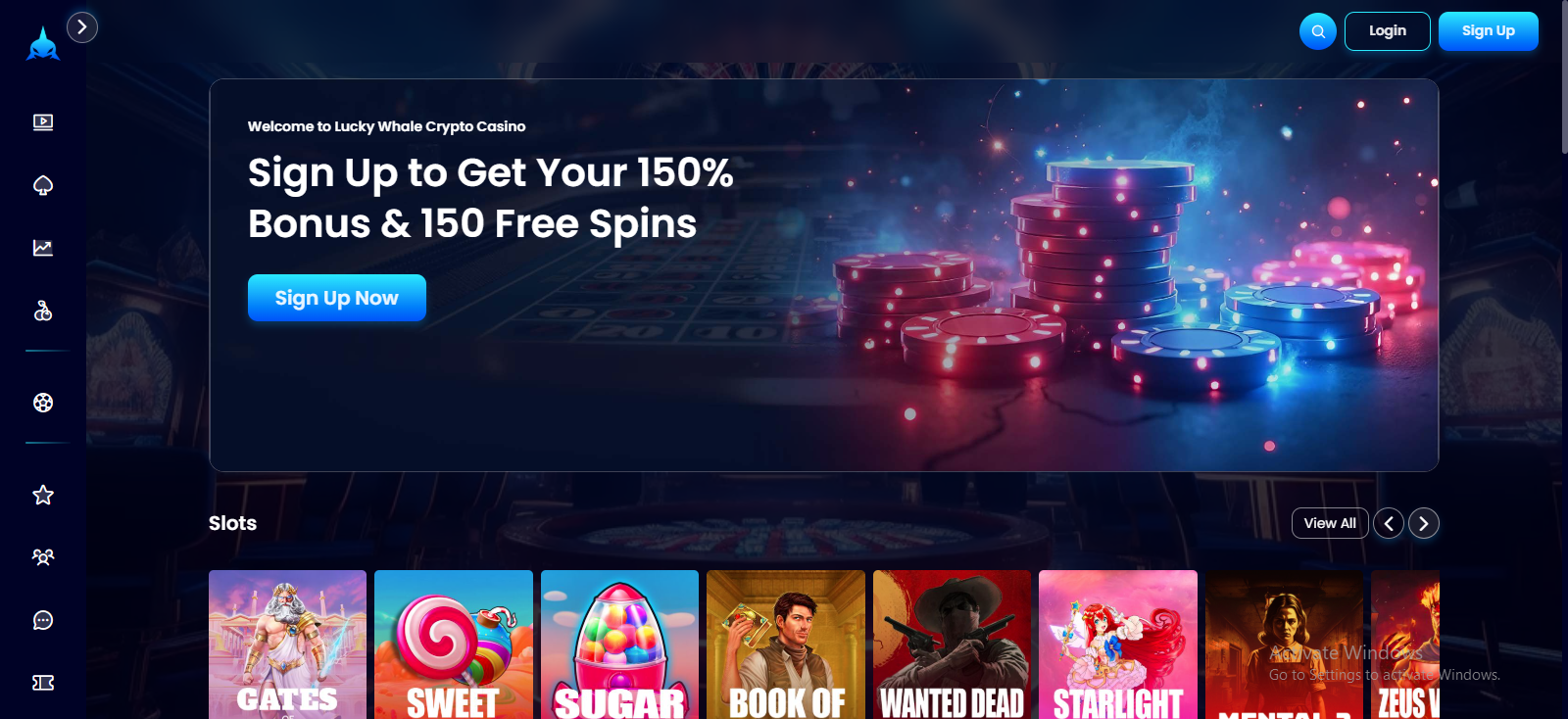Open the cherries slots icon in sidebar
This screenshot has height=719, width=1568.
[x=43, y=311]
